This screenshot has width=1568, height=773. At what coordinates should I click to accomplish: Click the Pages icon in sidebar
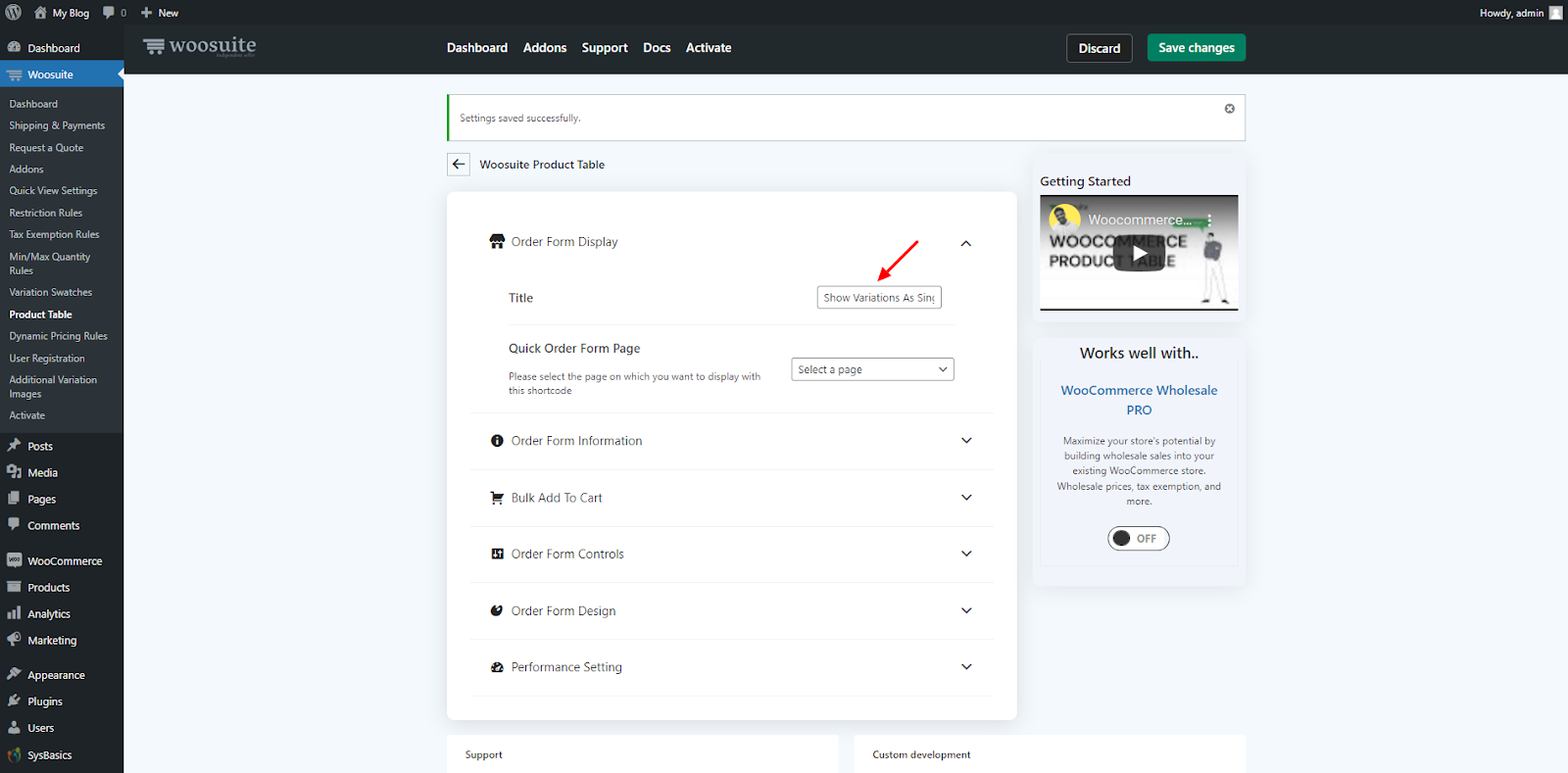(x=14, y=499)
